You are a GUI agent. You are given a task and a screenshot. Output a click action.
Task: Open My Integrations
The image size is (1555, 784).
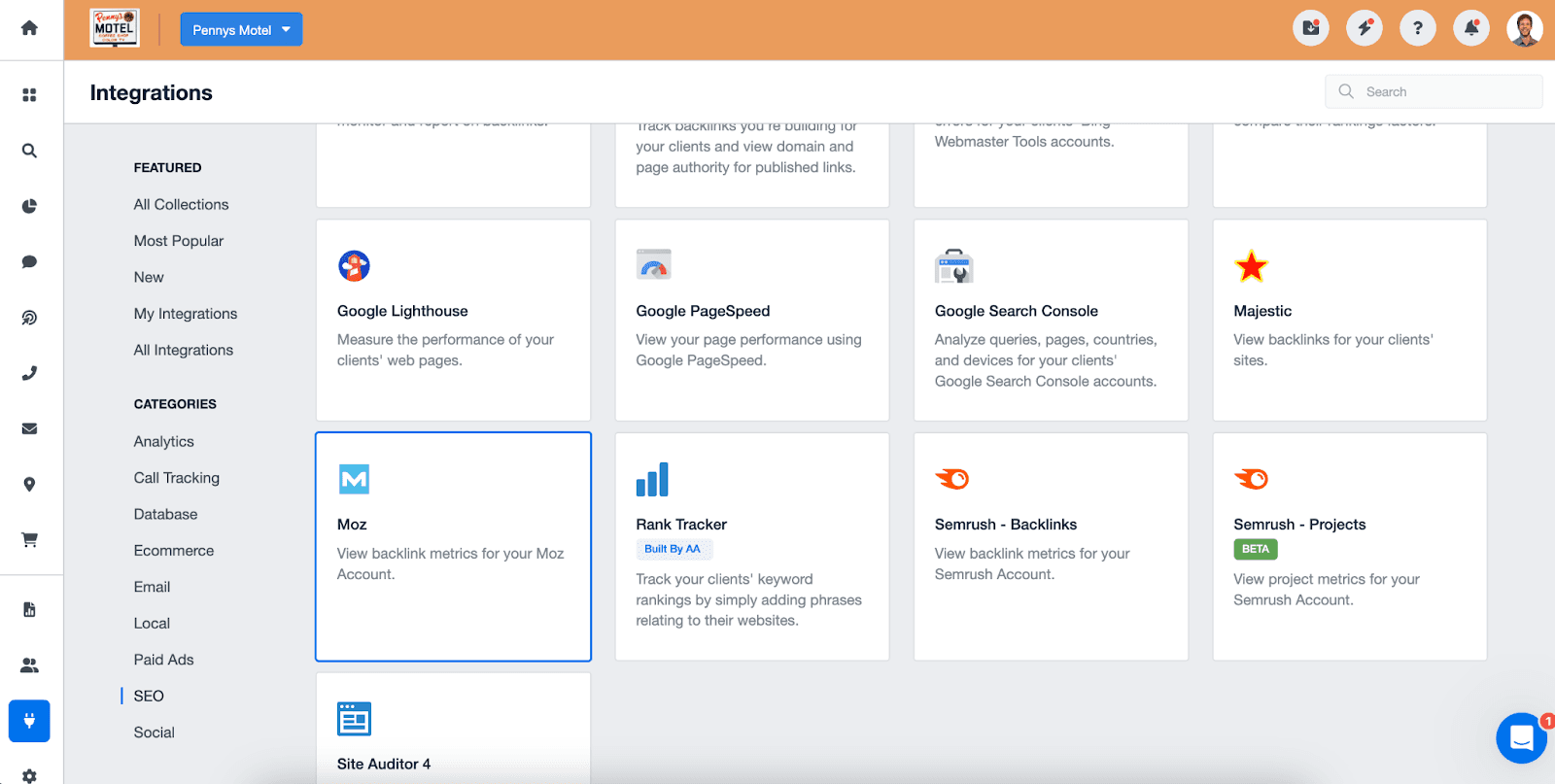pyautogui.click(x=186, y=314)
